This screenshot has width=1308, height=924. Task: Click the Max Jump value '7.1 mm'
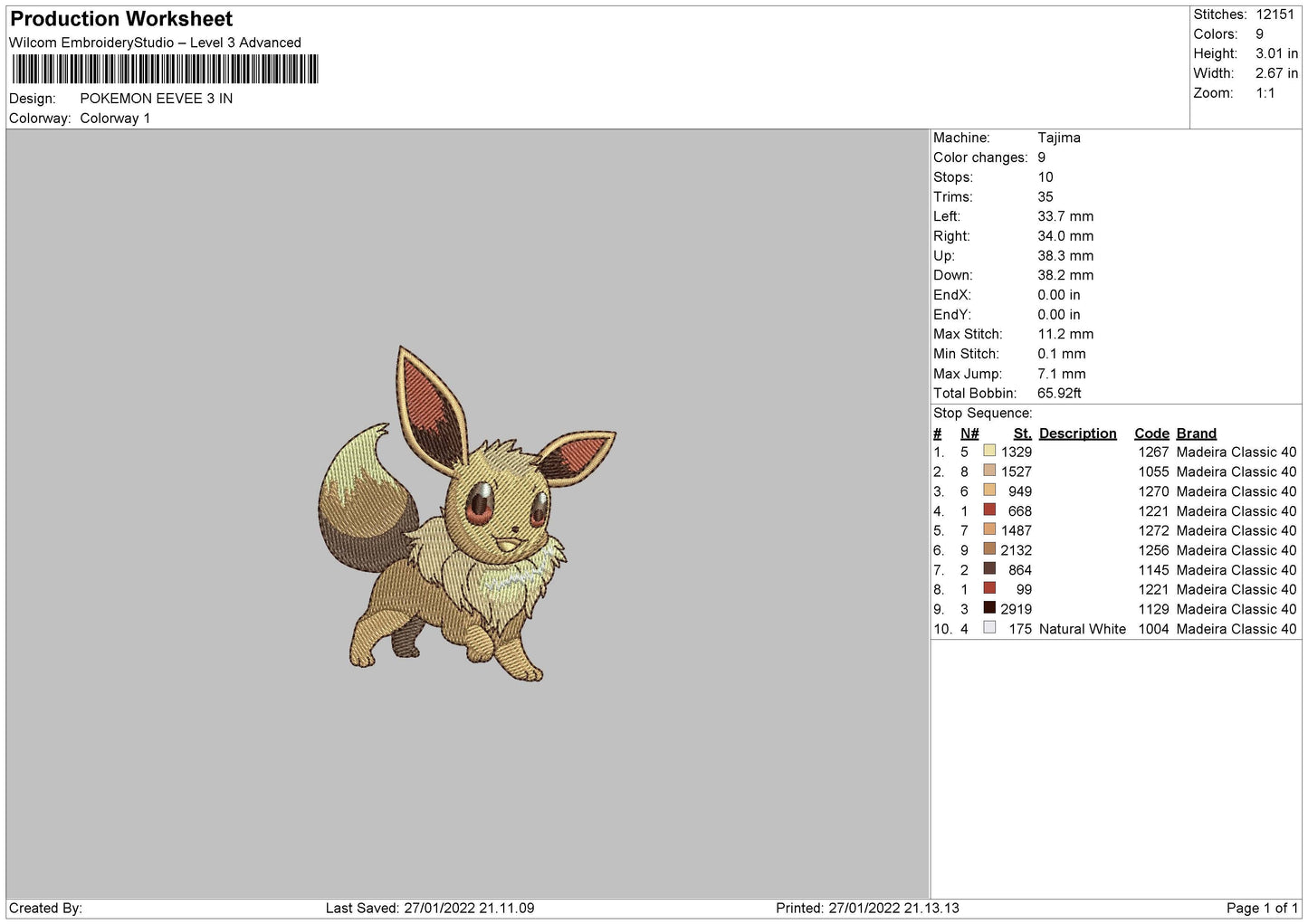point(1062,374)
